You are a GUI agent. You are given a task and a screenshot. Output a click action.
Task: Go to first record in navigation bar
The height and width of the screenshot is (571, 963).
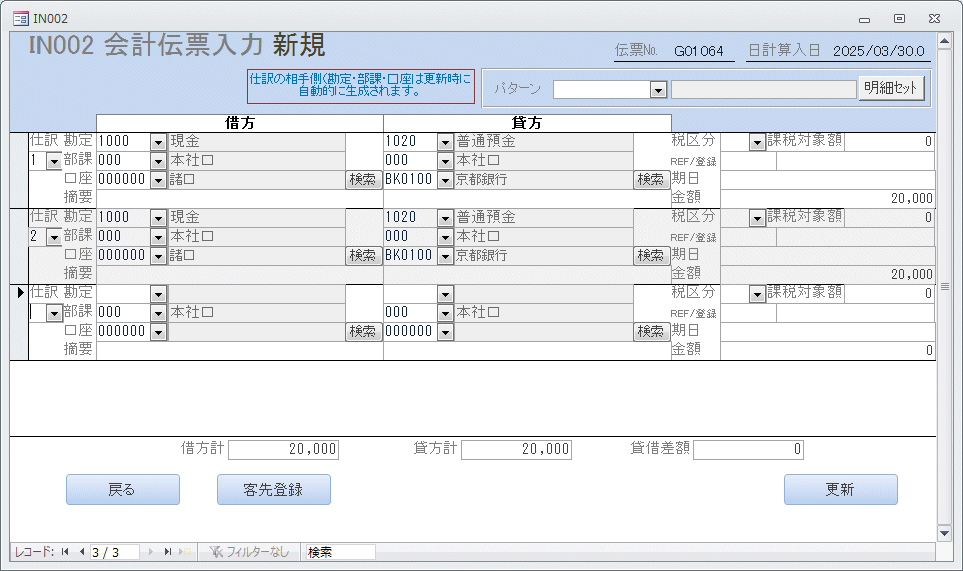65,552
